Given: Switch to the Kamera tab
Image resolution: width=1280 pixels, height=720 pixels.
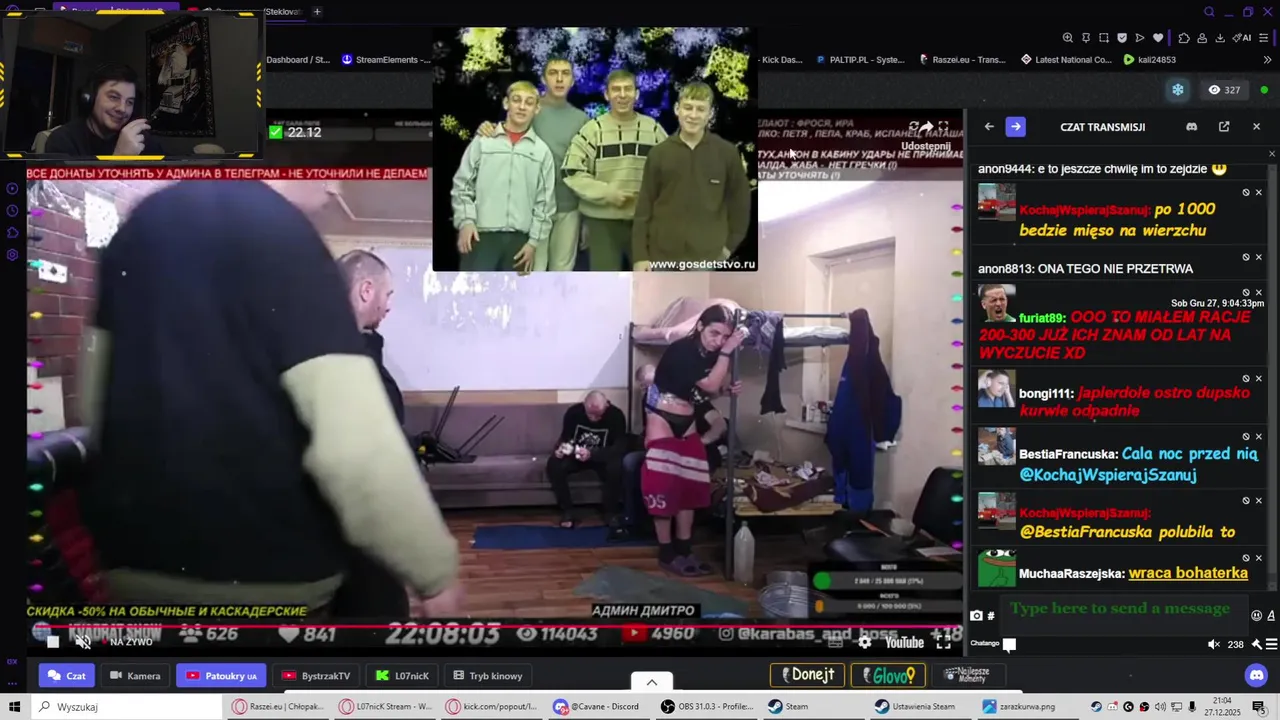Looking at the screenshot, I should pos(135,676).
